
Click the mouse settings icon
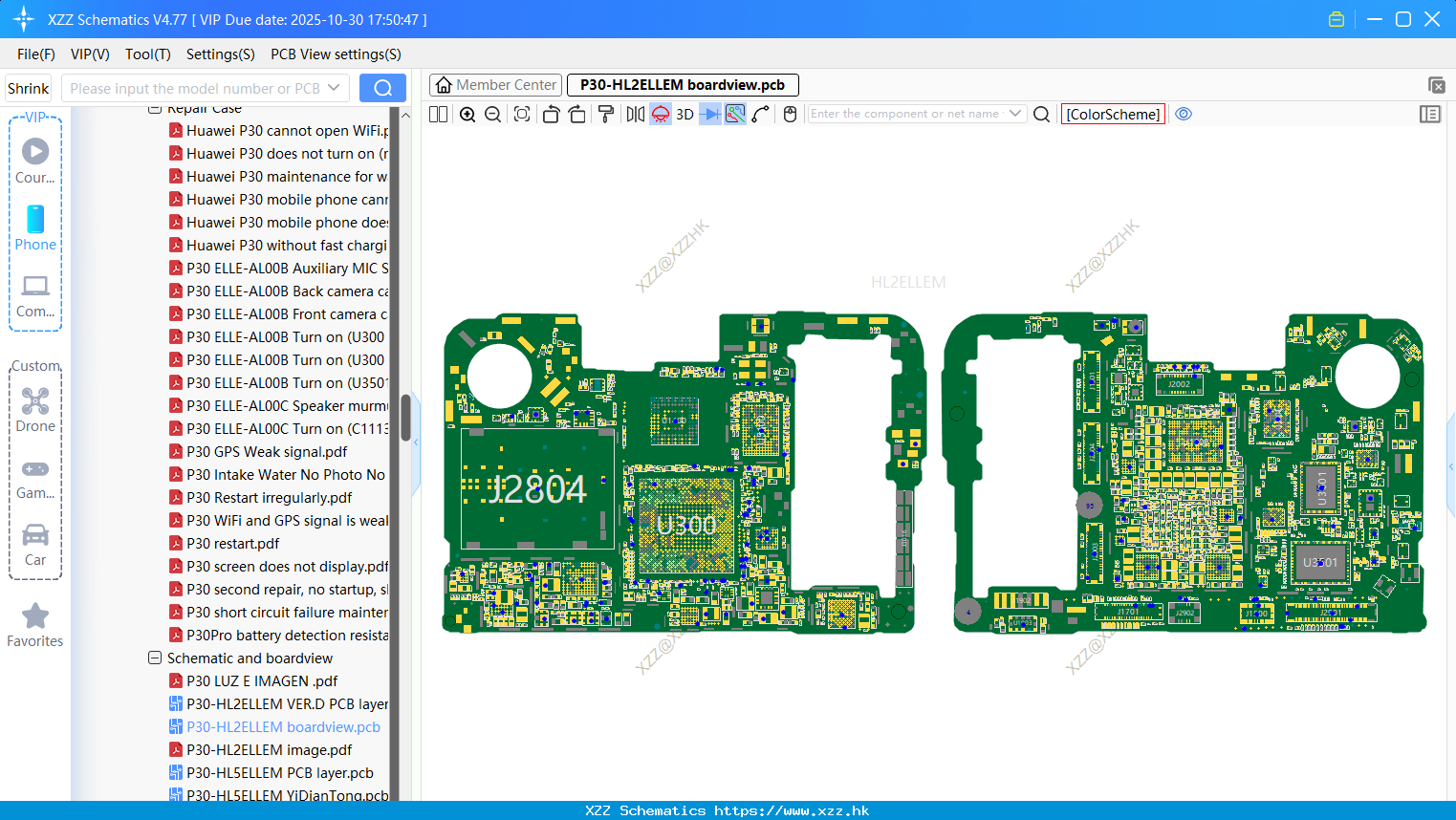(790, 114)
